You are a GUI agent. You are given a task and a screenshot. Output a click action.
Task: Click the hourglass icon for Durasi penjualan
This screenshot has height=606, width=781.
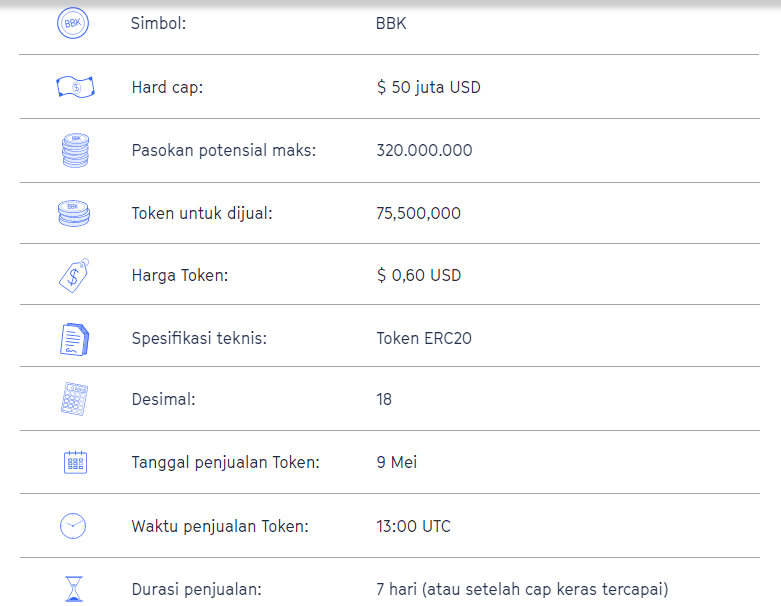click(74, 588)
